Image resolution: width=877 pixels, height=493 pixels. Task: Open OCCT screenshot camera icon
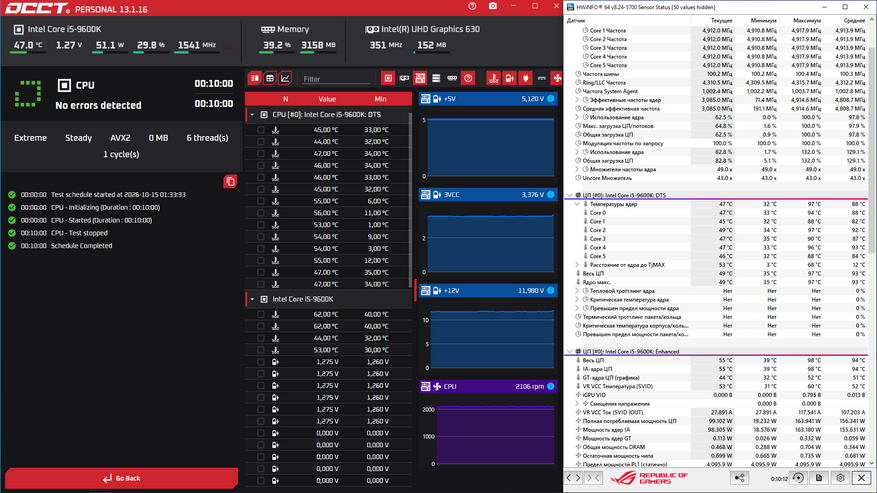pyautogui.click(x=493, y=6)
